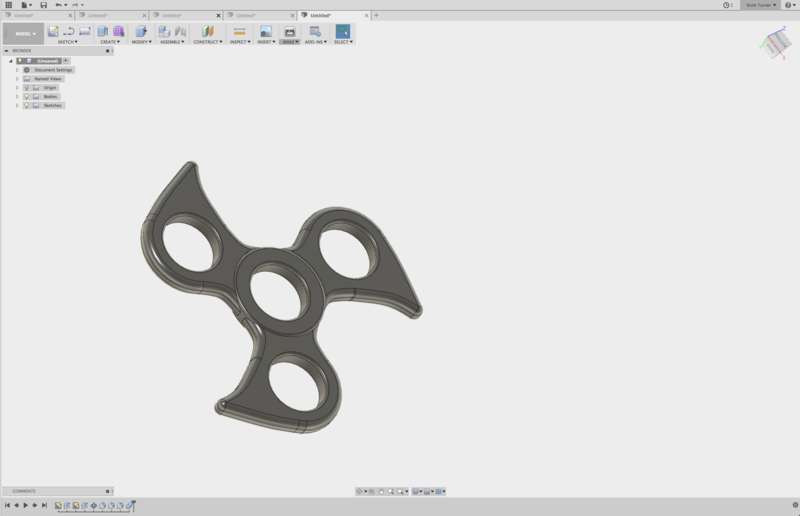
Task: Open the data panel grid icon
Action: 9,5
